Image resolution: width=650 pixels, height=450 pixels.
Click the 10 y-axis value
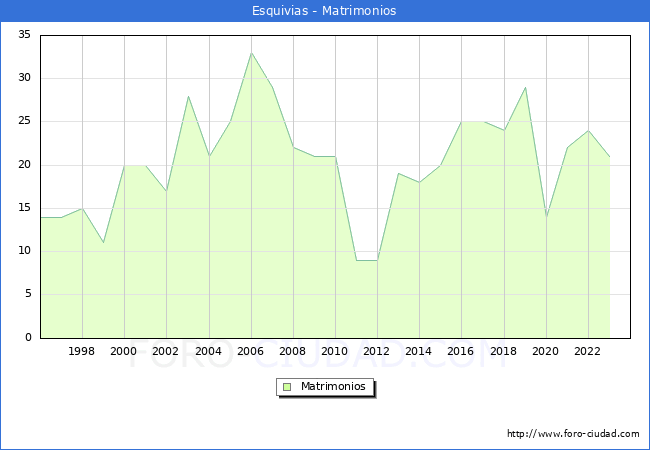[24, 251]
